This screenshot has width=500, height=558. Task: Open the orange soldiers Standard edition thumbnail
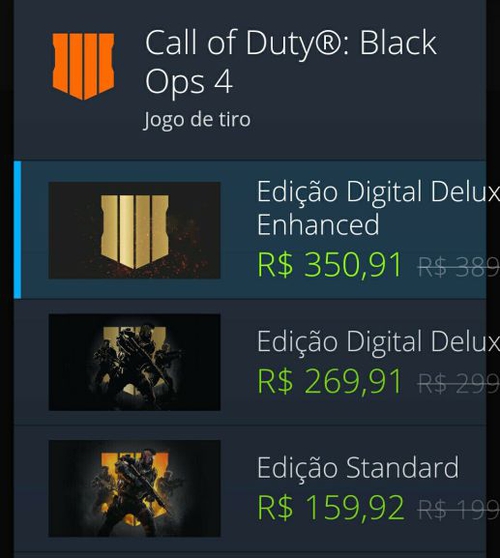pyautogui.click(x=135, y=489)
